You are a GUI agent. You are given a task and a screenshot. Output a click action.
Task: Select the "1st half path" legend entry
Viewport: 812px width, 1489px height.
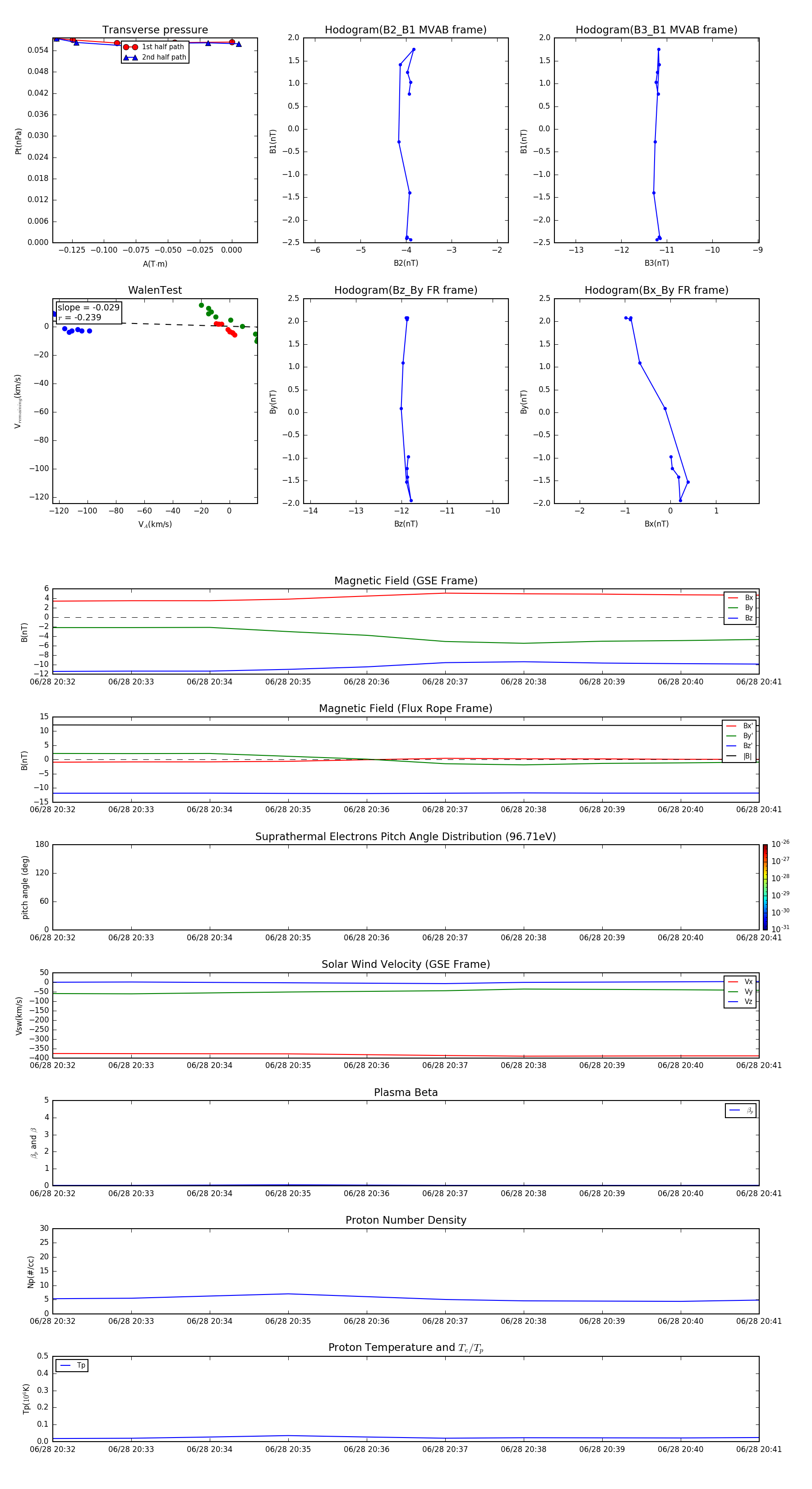tap(154, 47)
